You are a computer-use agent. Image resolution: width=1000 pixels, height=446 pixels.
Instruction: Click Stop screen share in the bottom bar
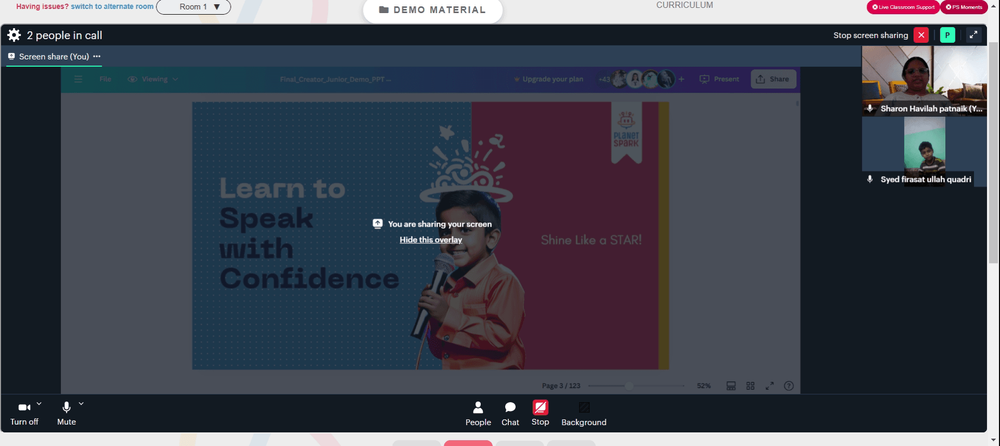pyautogui.click(x=540, y=414)
